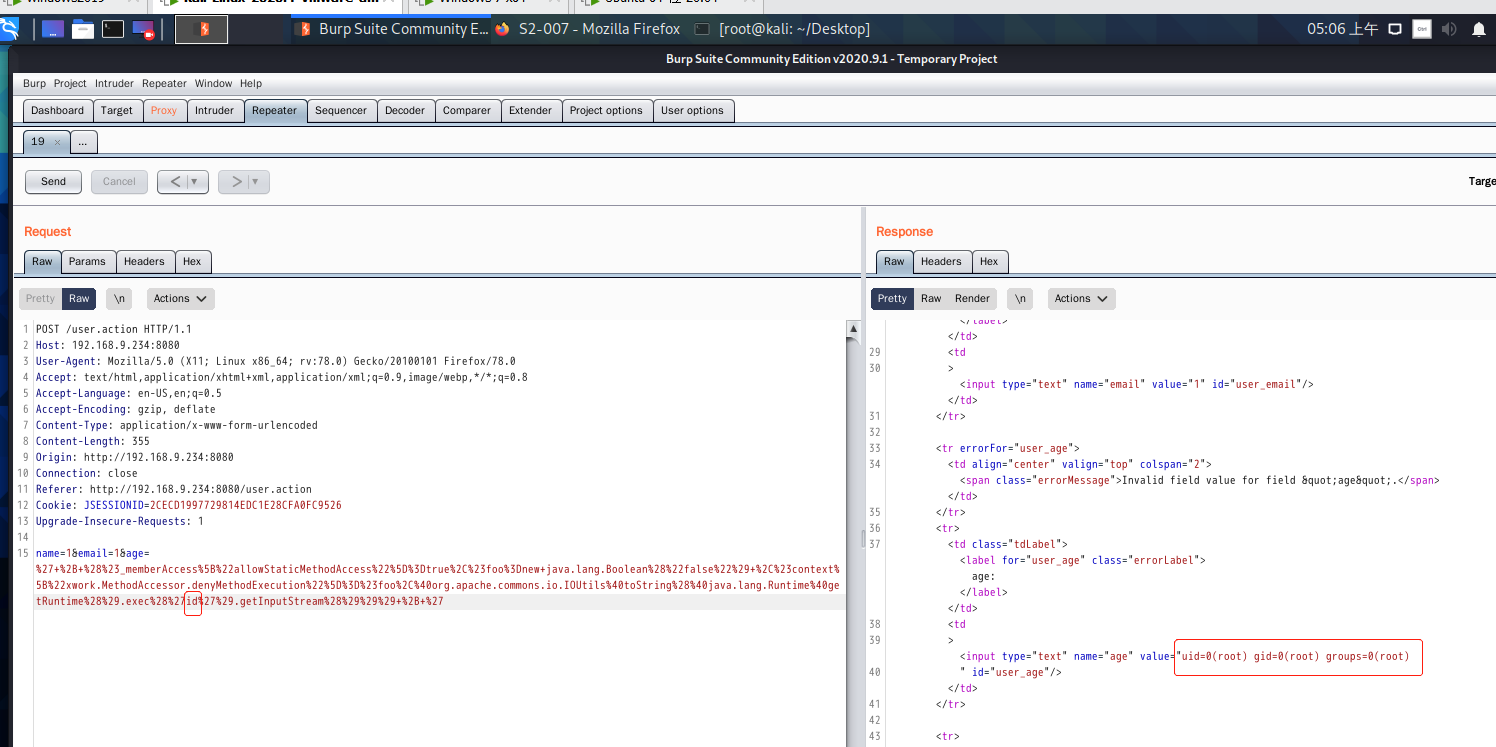Launch the terminal emulator from the panel
This screenshot has width=1496, height=747.
pyautogui.click(x=113, y=30)
